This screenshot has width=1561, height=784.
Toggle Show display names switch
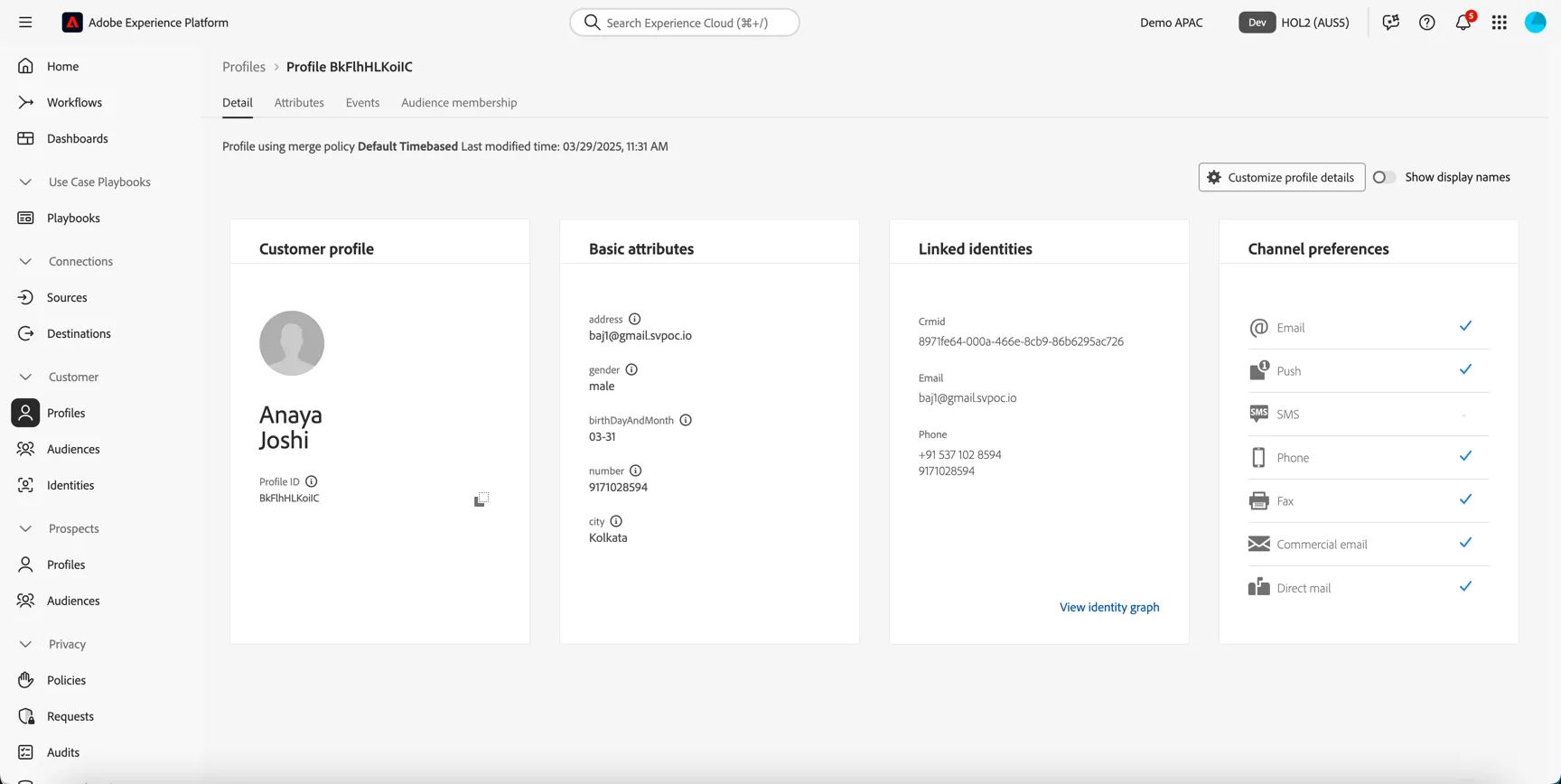coord(1384,177)
